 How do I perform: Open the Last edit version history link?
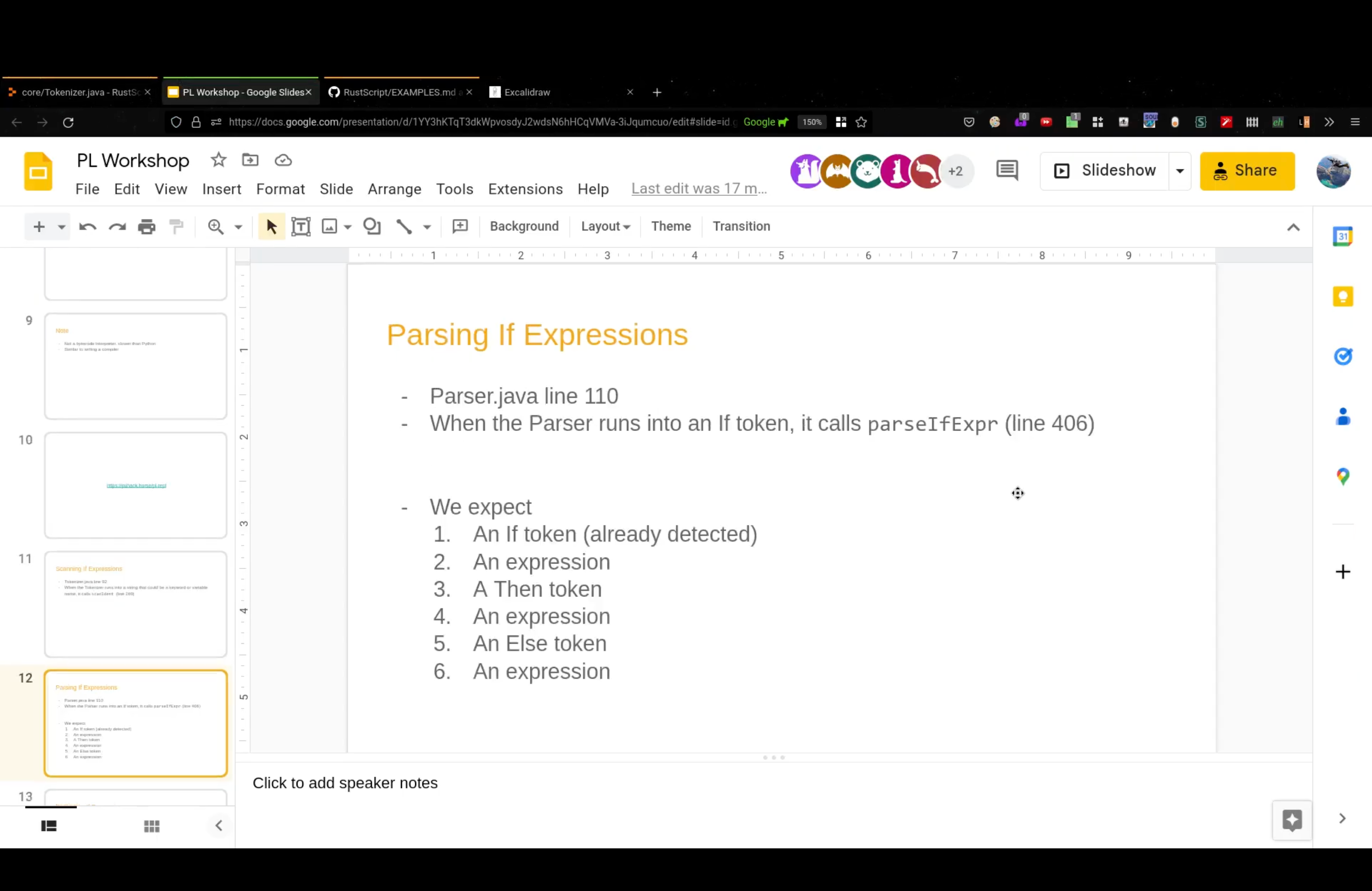point(699,188)
